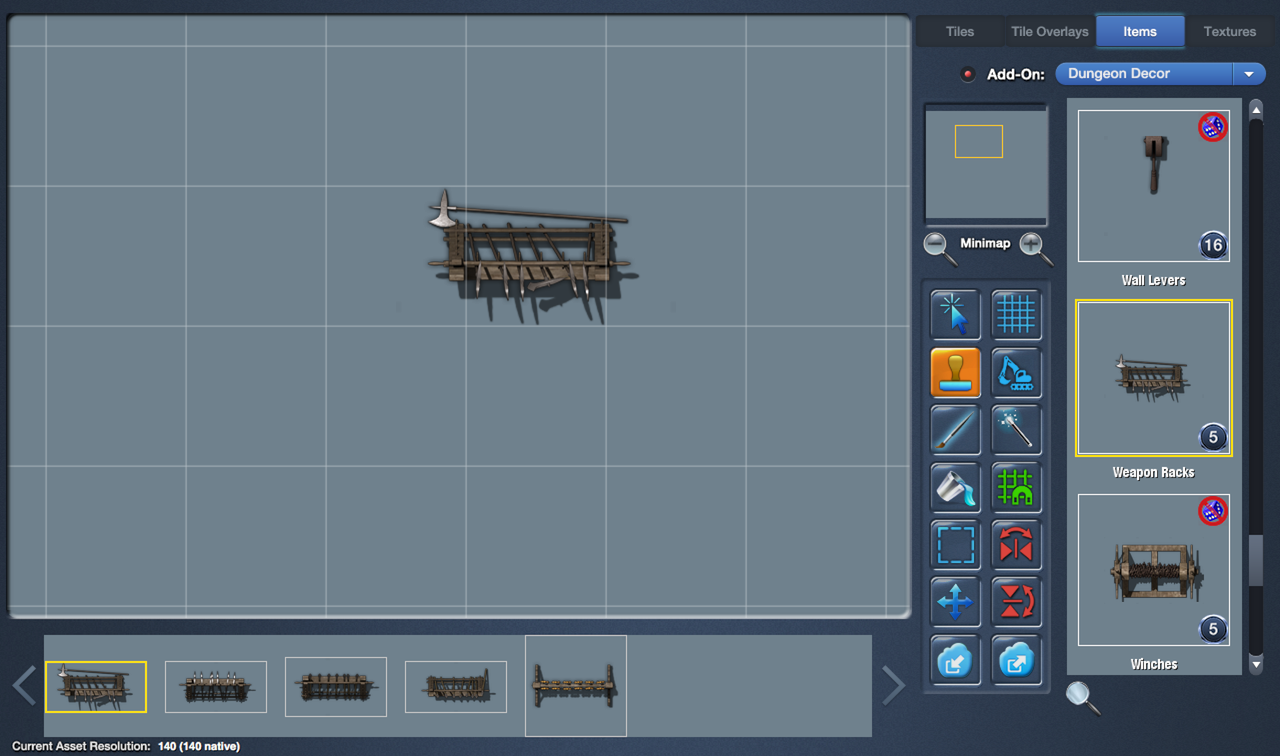Click the Wall Levers label
Screen dimensions: 1280x756
(1154, 280)
